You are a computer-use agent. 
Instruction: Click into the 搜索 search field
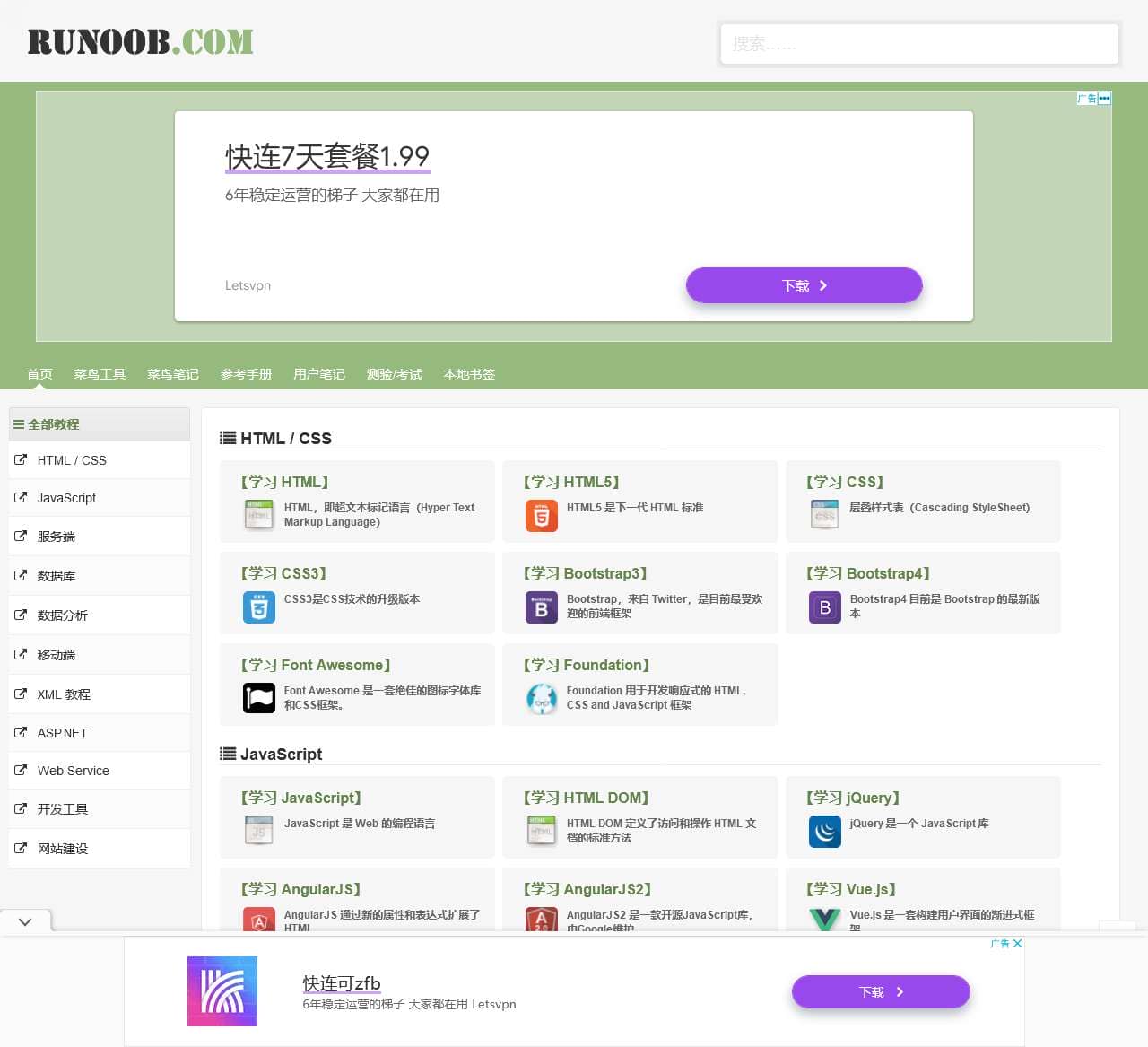[918, 44]
